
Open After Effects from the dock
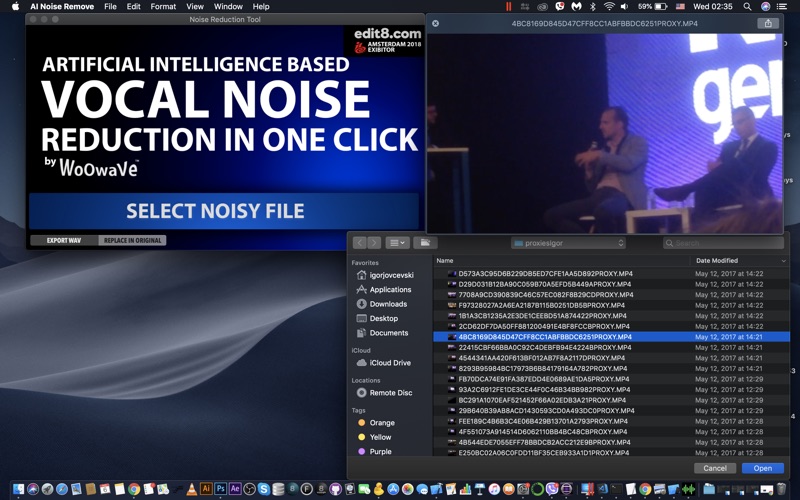235,489
